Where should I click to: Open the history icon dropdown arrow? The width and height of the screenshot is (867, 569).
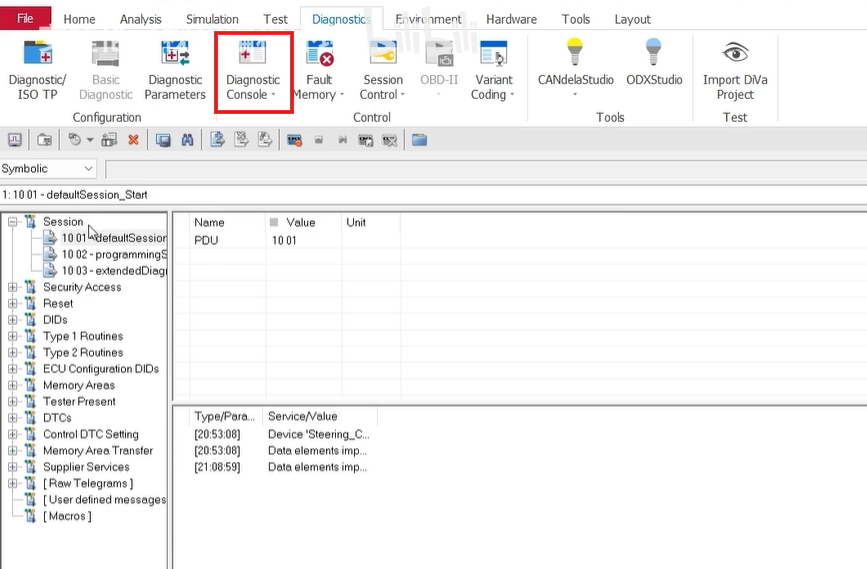click(90, 140)
